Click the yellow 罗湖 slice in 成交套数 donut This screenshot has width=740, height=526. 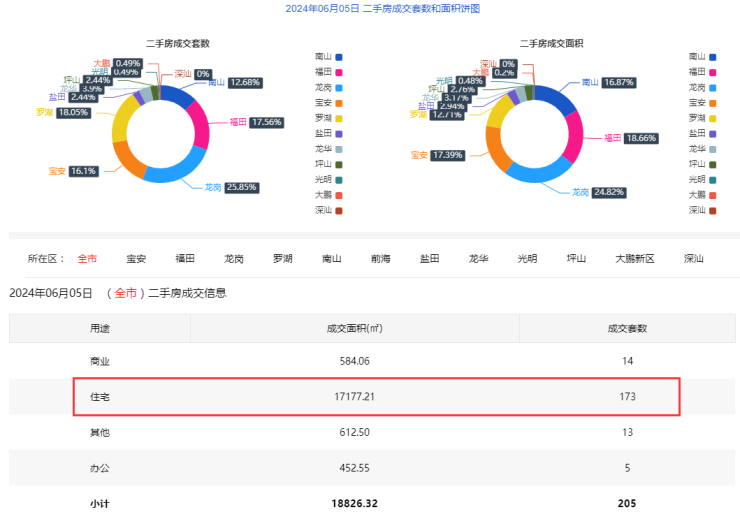point(122,117)
